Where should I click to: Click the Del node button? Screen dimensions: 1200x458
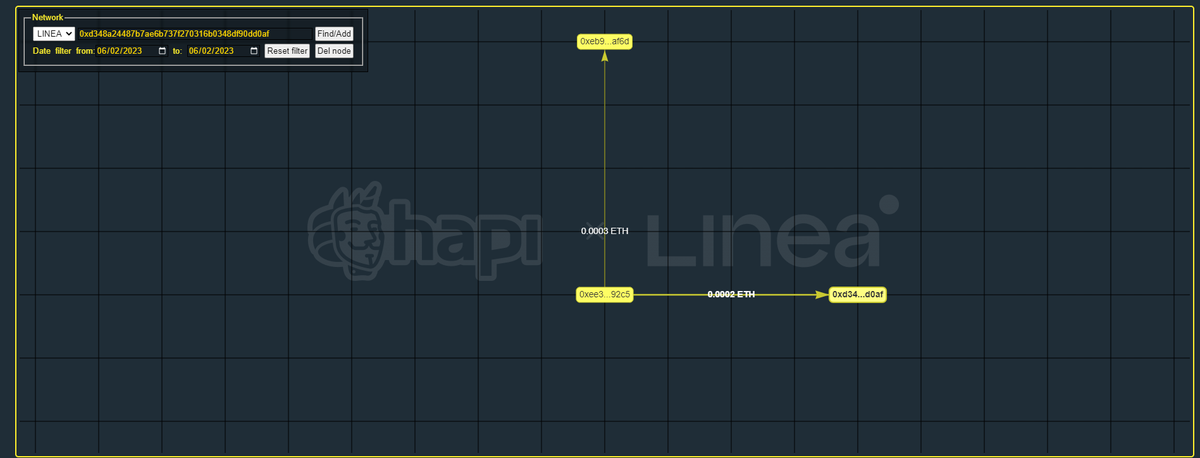(334, 51)
